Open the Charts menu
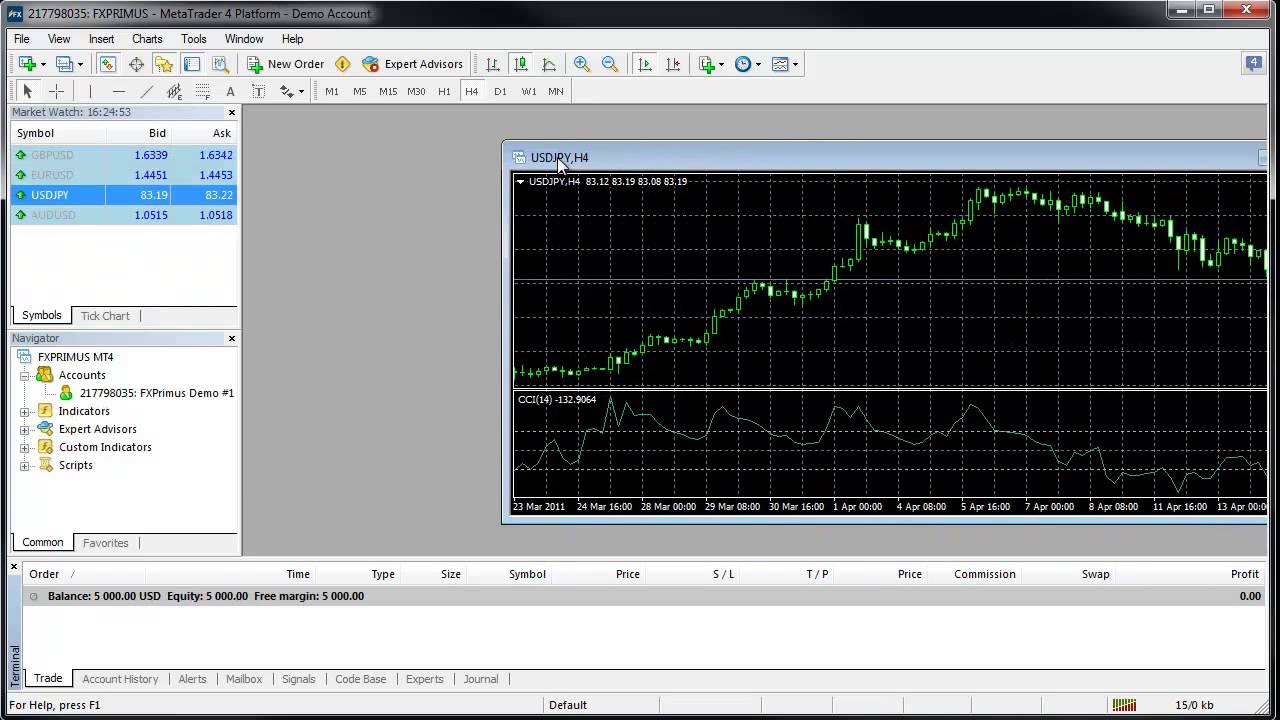Viewport: 1280px width, 720px height. (147, 39)
